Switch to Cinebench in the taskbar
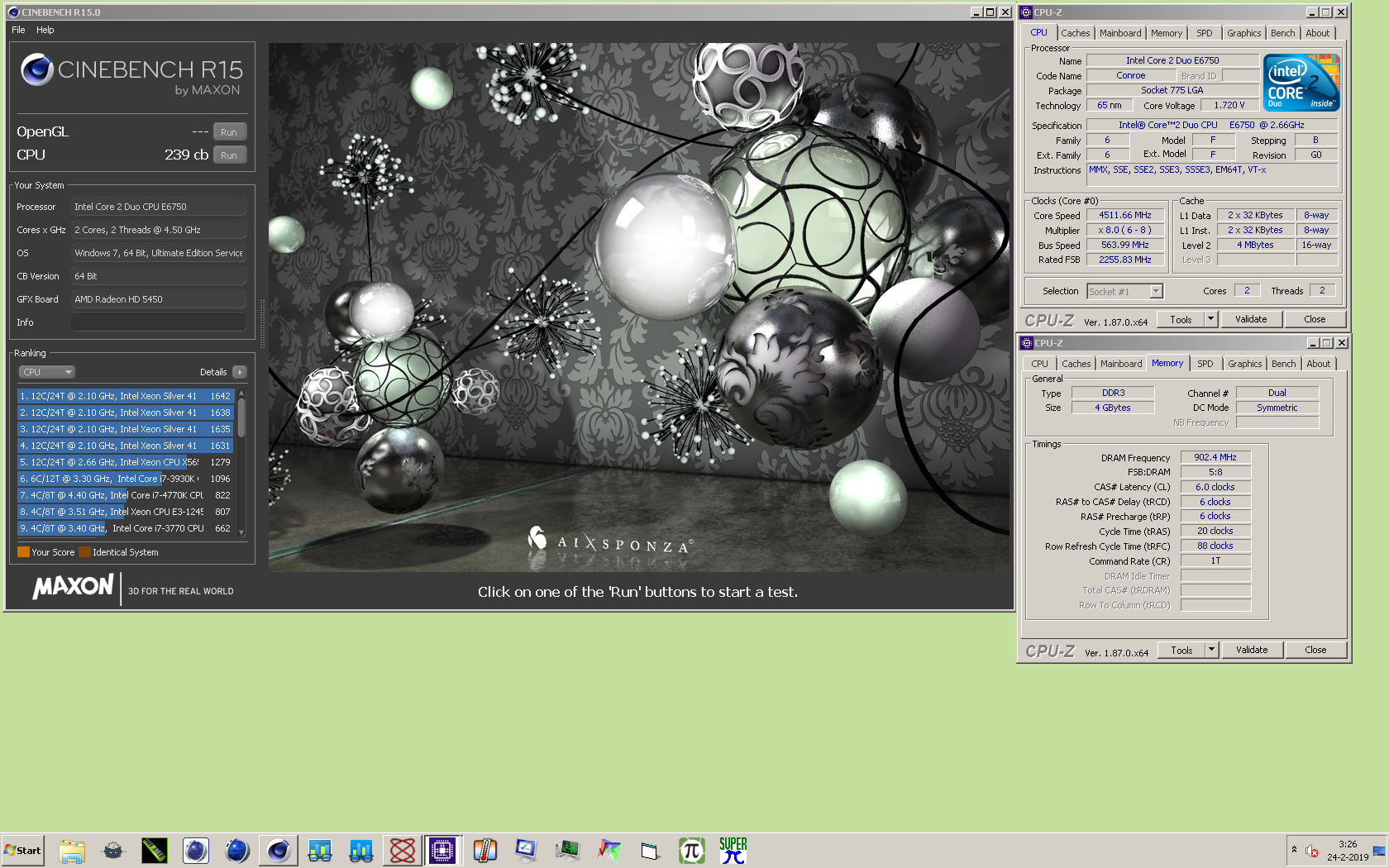The height and width of the screenshot is (868, 1389). coord(279,851)
